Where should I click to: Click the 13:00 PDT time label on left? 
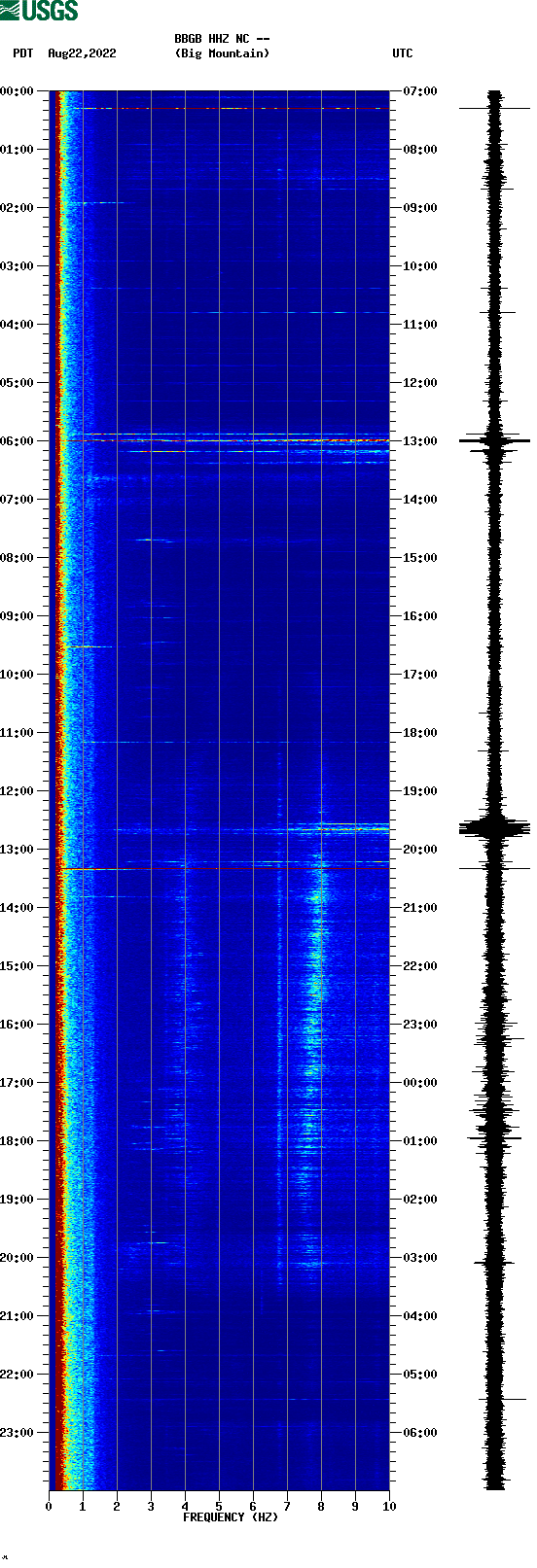point(18,850)
